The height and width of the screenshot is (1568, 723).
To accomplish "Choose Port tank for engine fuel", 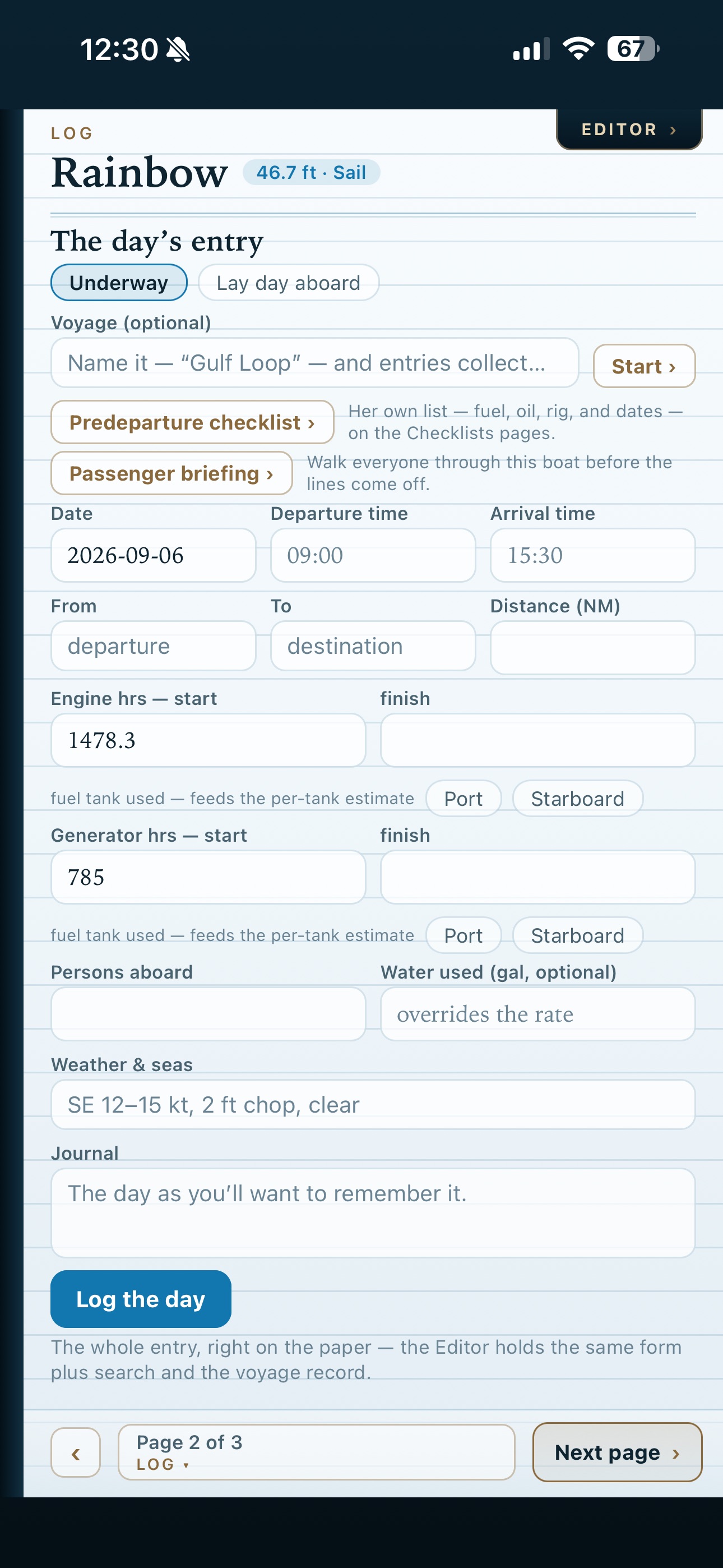I will point(464,799).
